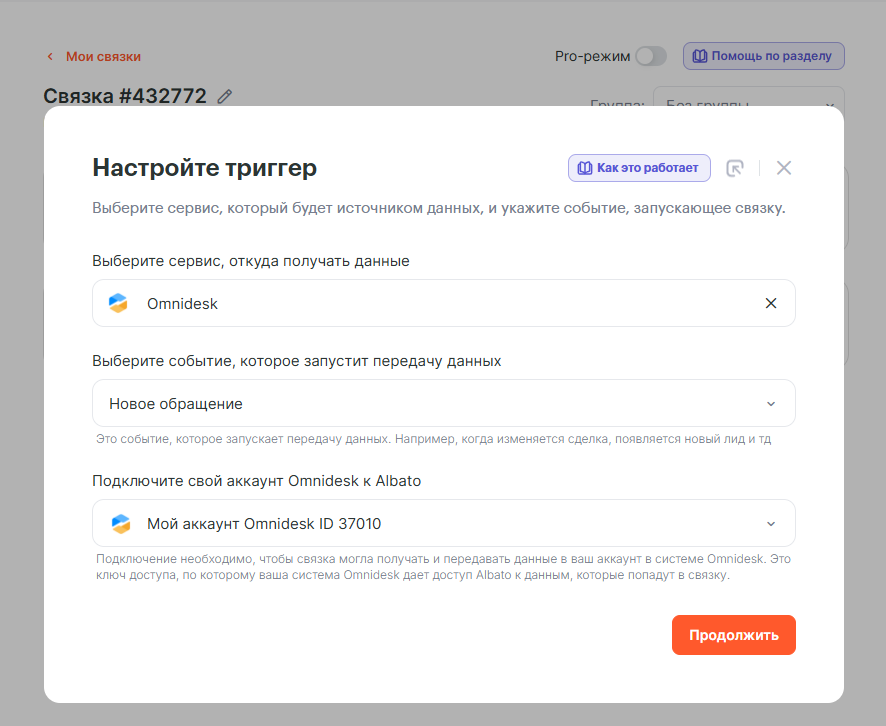This screenshot has height=726, width=886.
Task: Click the chevron arrow of the account selector
Action: (x=770, y=523)
